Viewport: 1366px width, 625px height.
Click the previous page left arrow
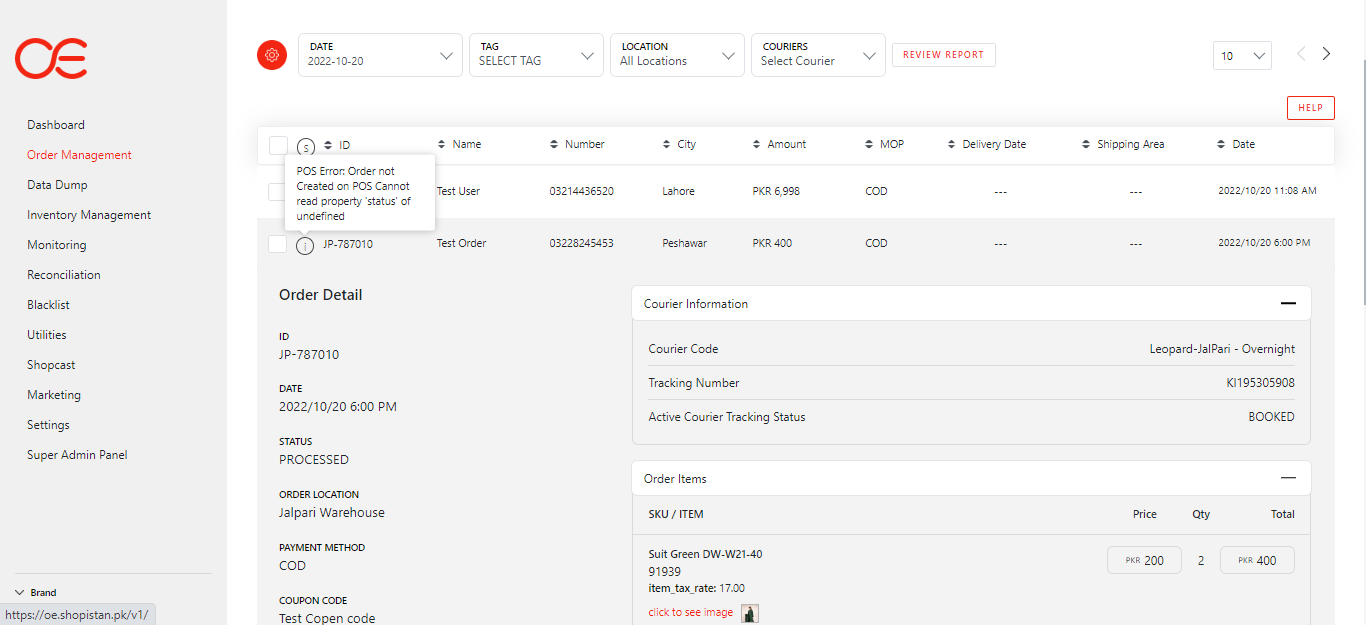point(1301,54)
